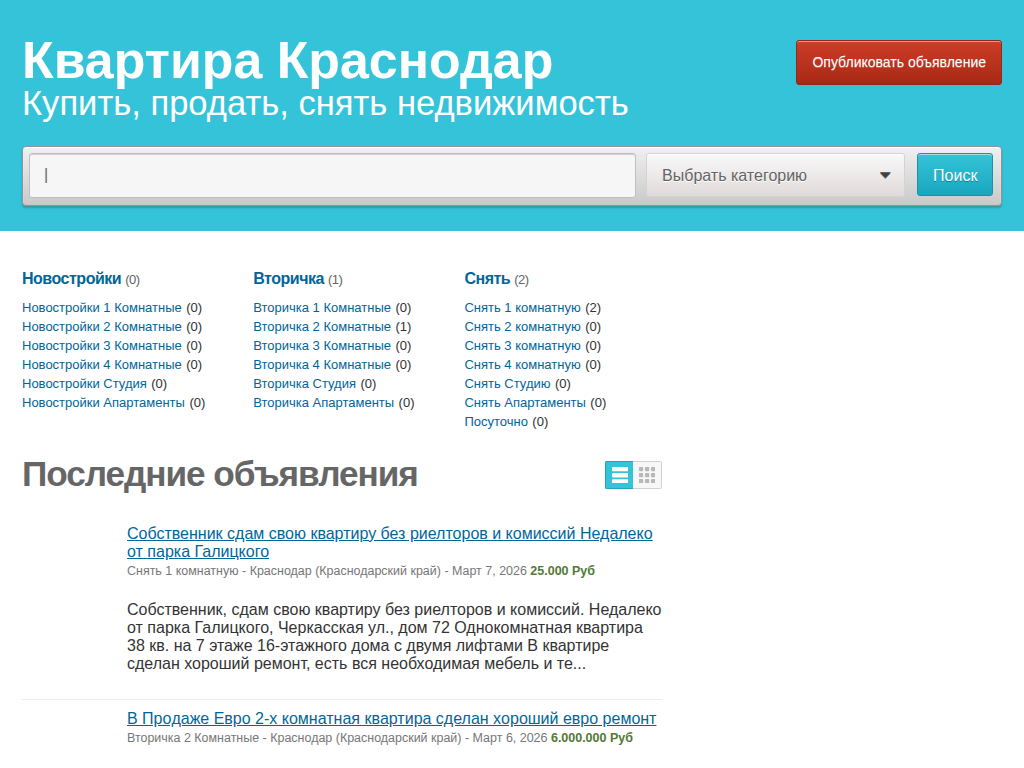The image size is (1024, 768).
Task: Open the "Евро 2-х комнатная квартира" listing
Action: [x=391, y=718]
